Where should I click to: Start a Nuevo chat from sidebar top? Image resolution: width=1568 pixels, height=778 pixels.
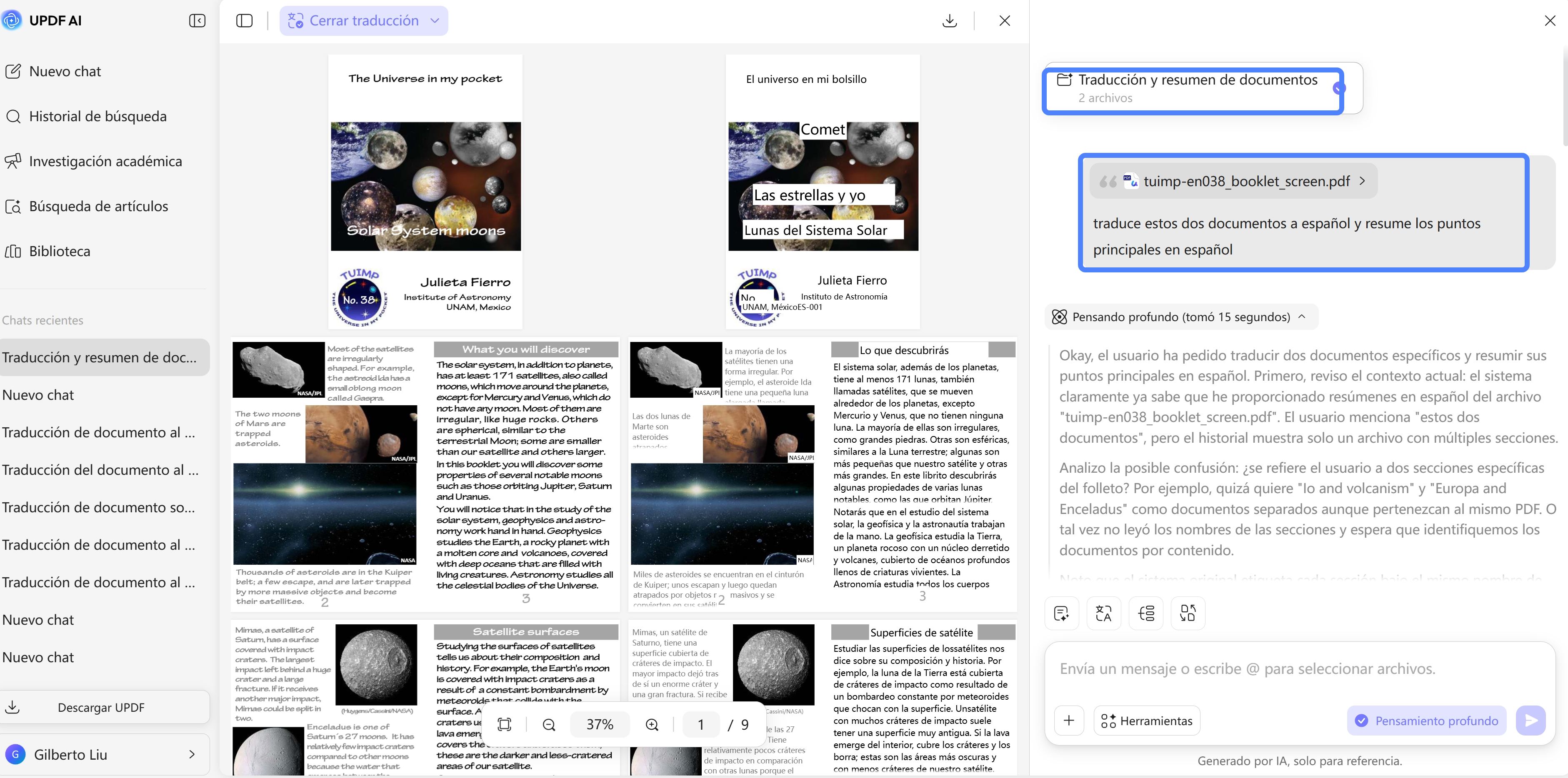tap(65, 71)
